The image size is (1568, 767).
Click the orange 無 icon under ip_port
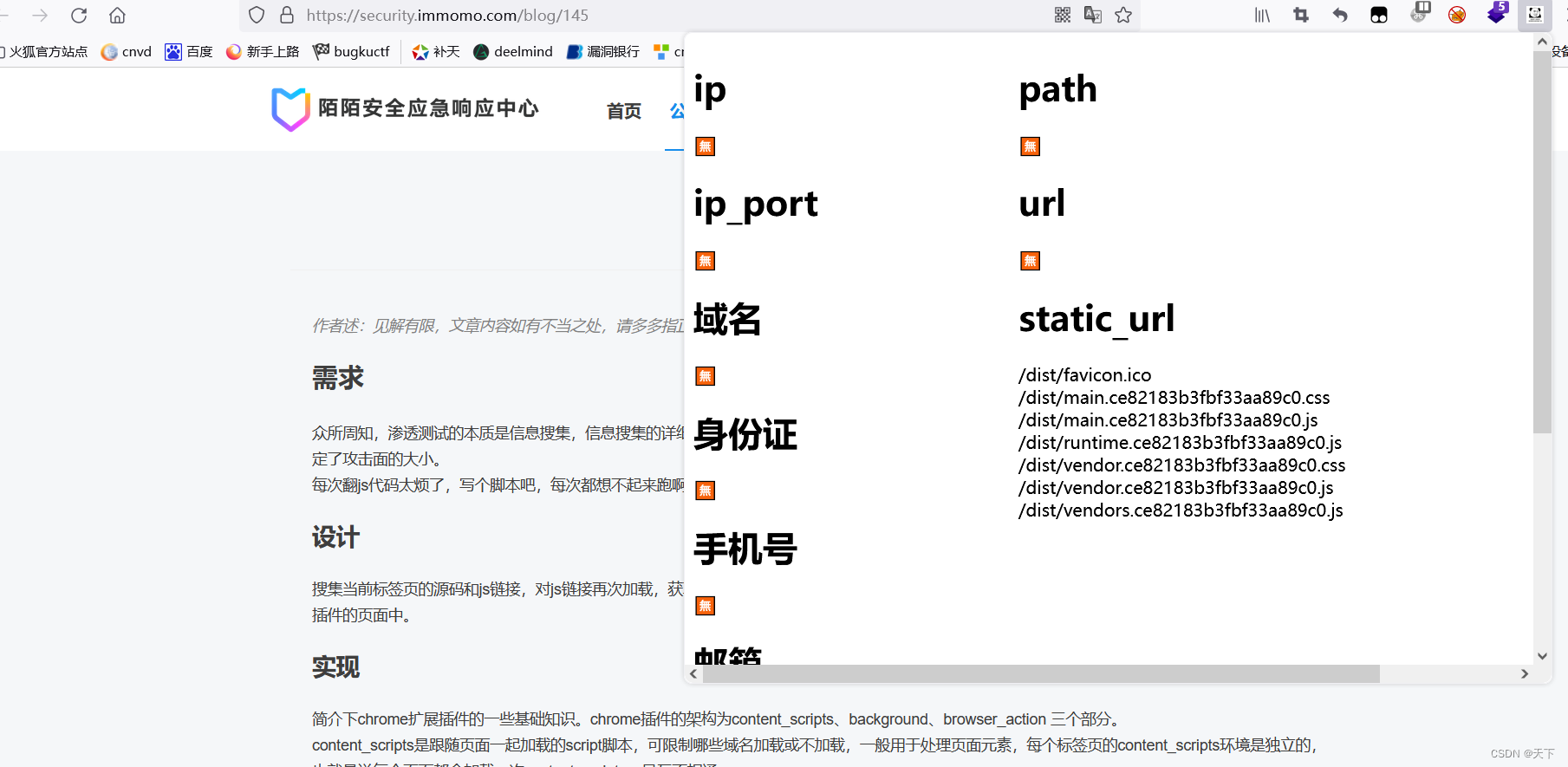tap(706, 261)
